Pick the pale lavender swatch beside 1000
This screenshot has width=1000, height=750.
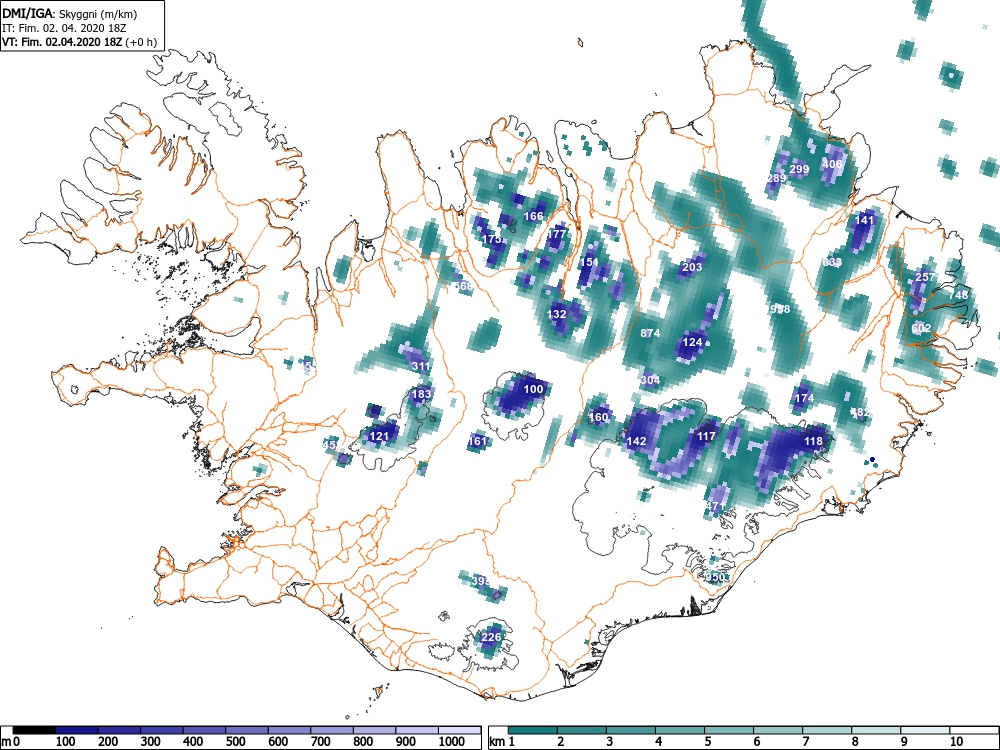pyautogui.click(x=459, y=730)
